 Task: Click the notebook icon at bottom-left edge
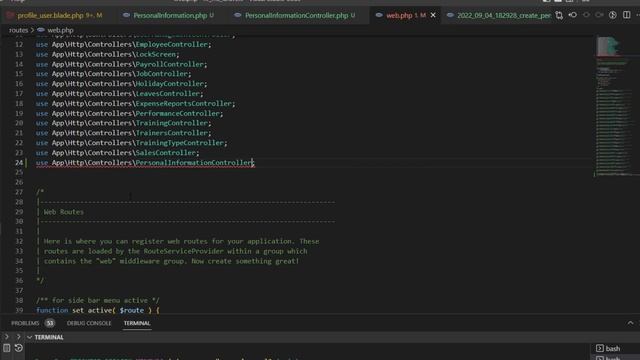tap(7, 348)
